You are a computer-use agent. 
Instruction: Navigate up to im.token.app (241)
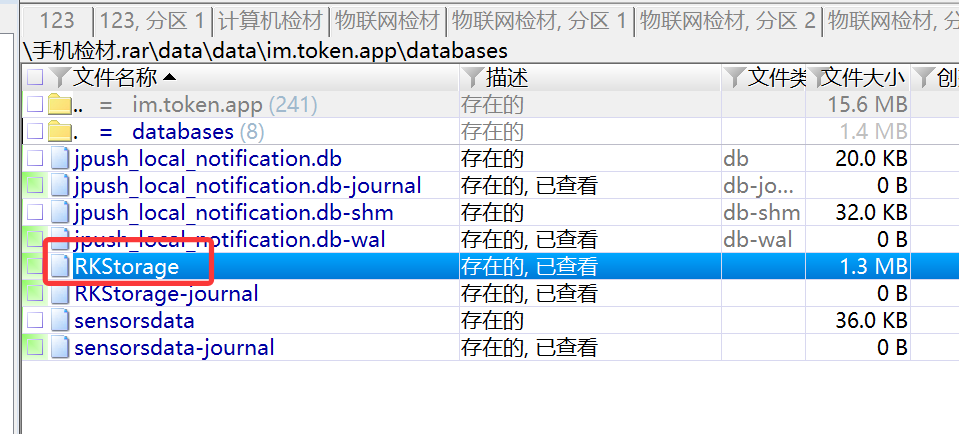224,105
